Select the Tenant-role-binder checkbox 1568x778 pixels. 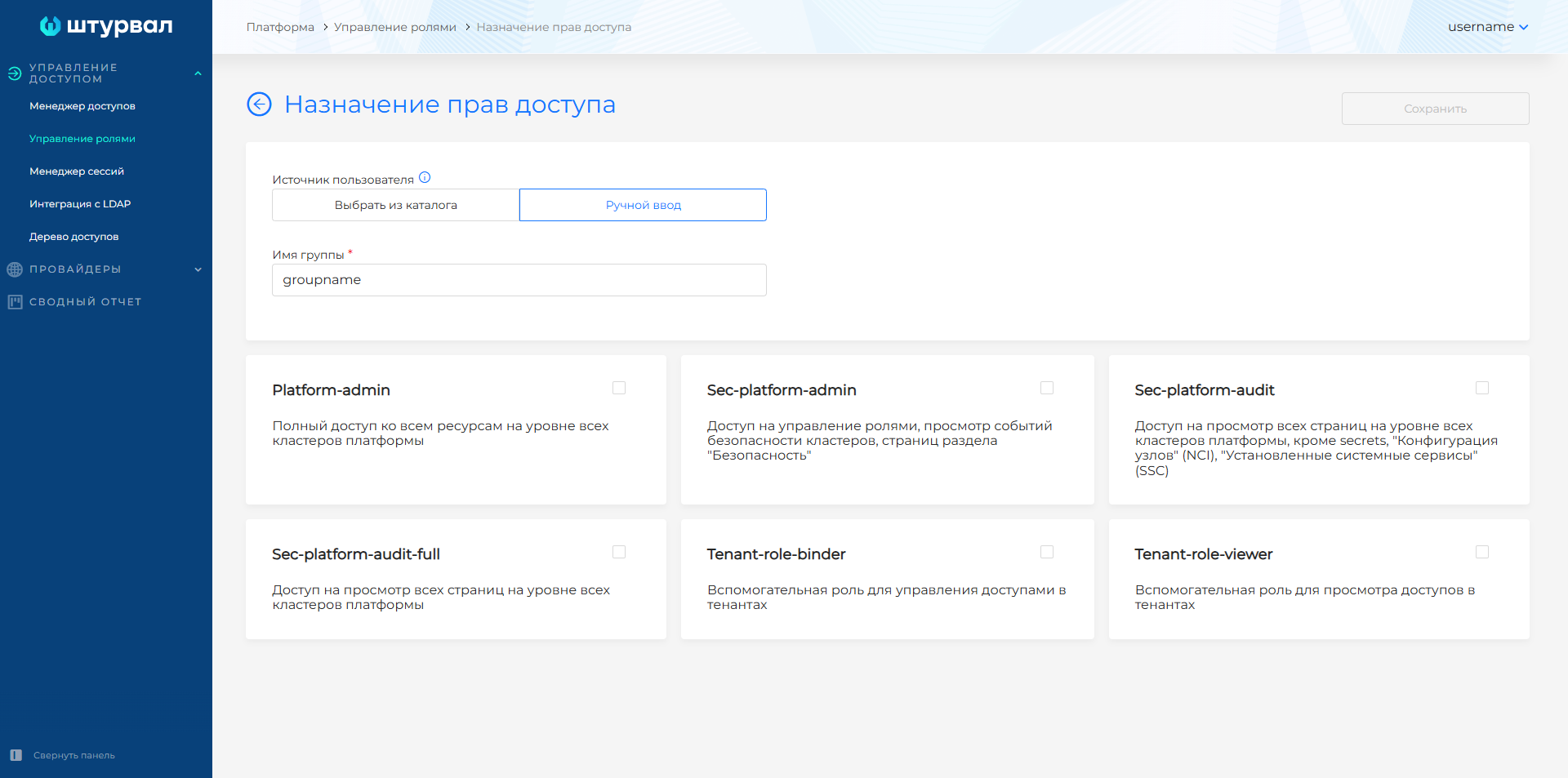point(1047,553)
